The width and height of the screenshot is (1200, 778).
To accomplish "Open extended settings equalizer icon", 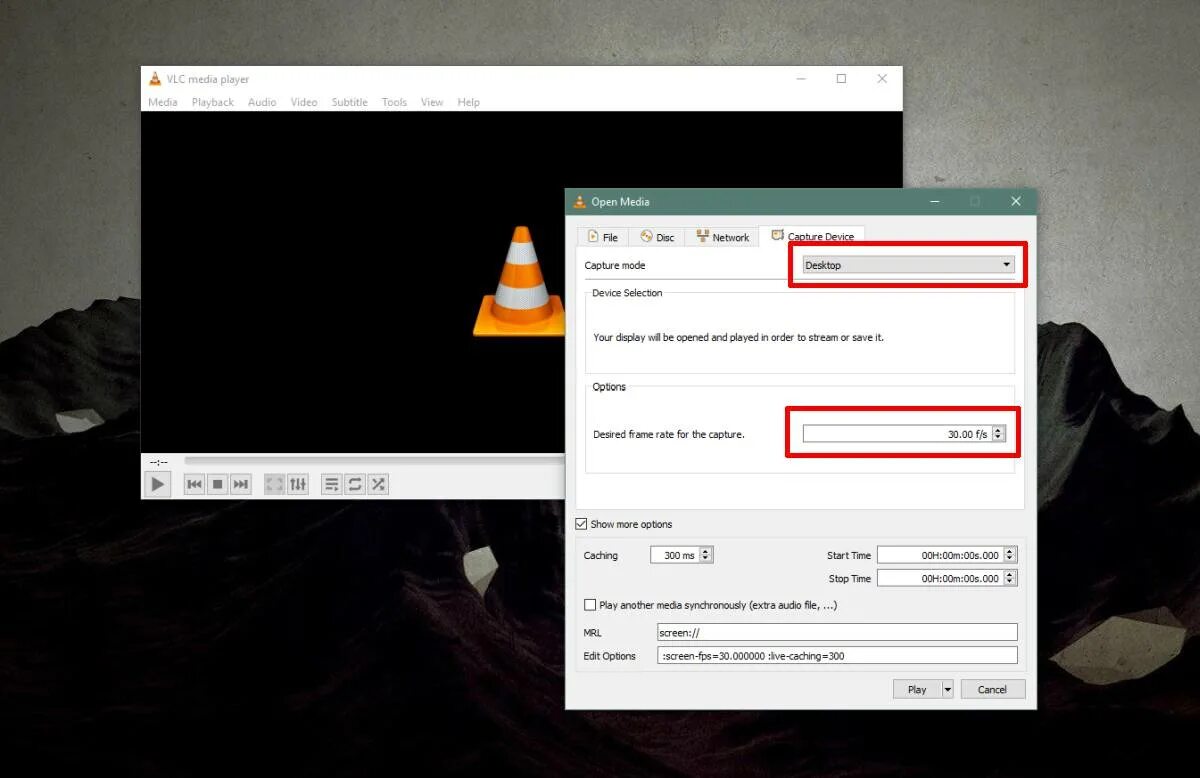I will pyautogui.click(x=298, y=485).
